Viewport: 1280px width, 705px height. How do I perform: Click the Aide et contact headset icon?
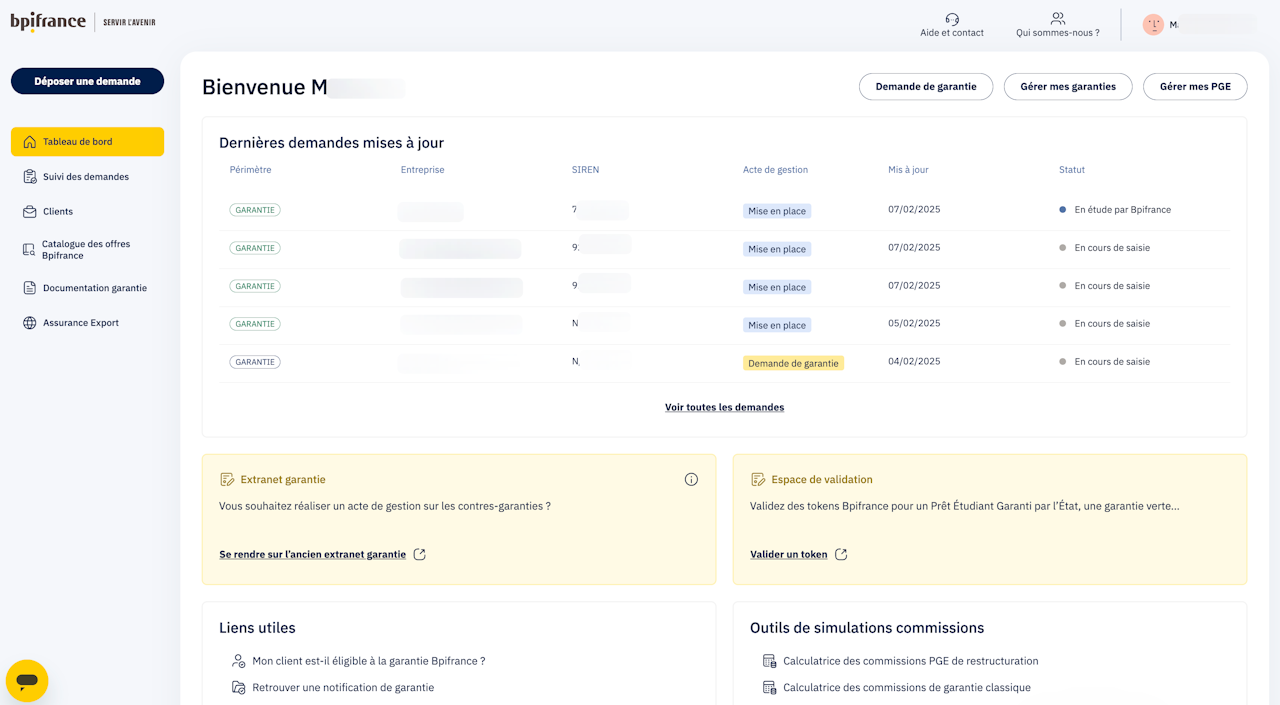coord(951,19)
